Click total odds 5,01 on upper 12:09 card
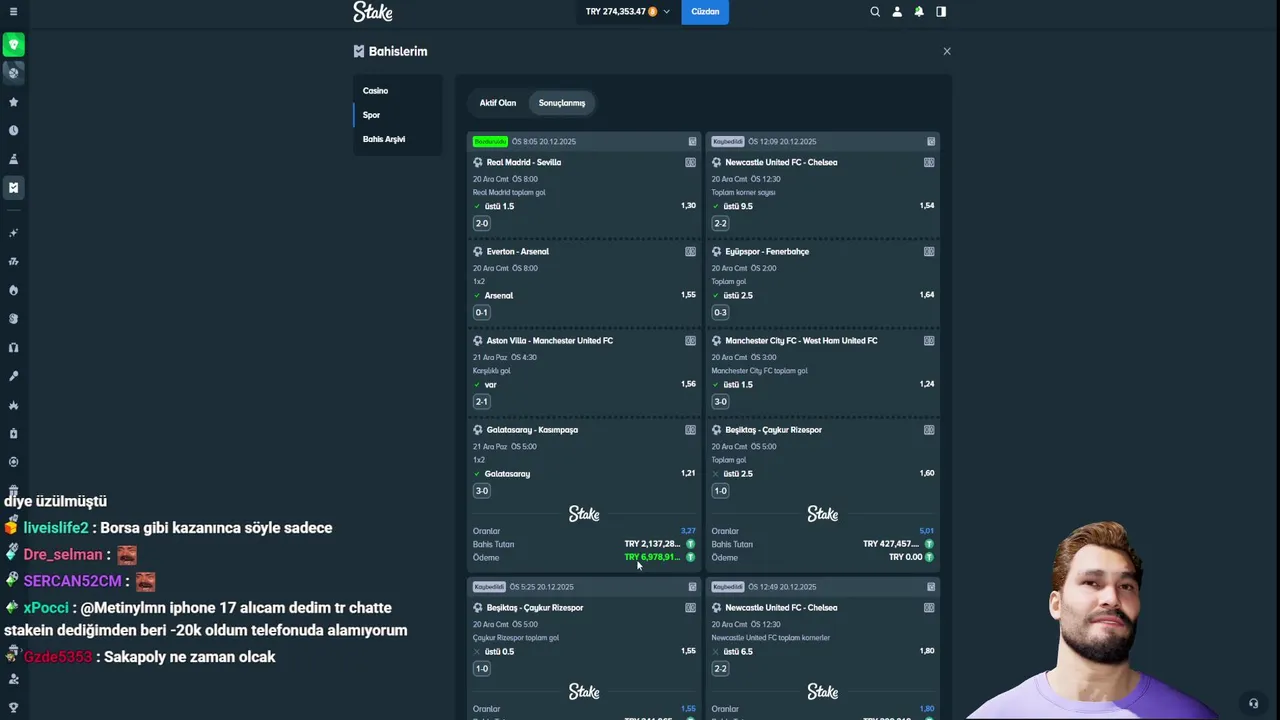The height and width of the screenshot is (720, 1280). [927, 531]
